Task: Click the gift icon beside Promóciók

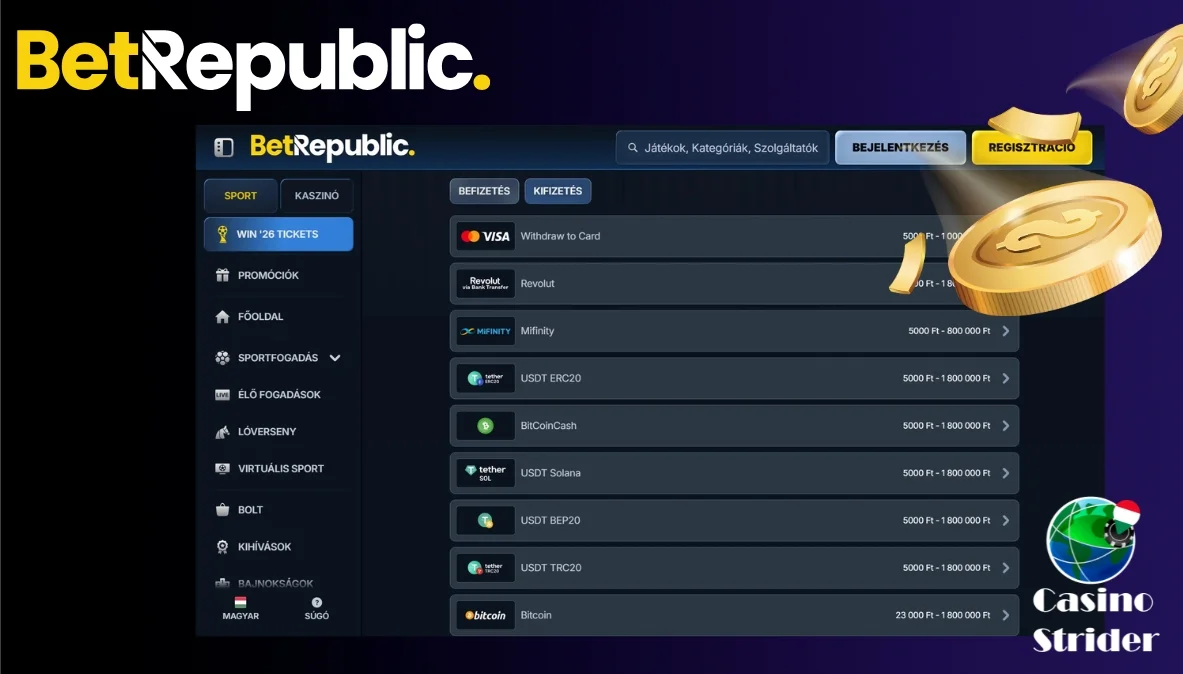Action: click(223, 275)
